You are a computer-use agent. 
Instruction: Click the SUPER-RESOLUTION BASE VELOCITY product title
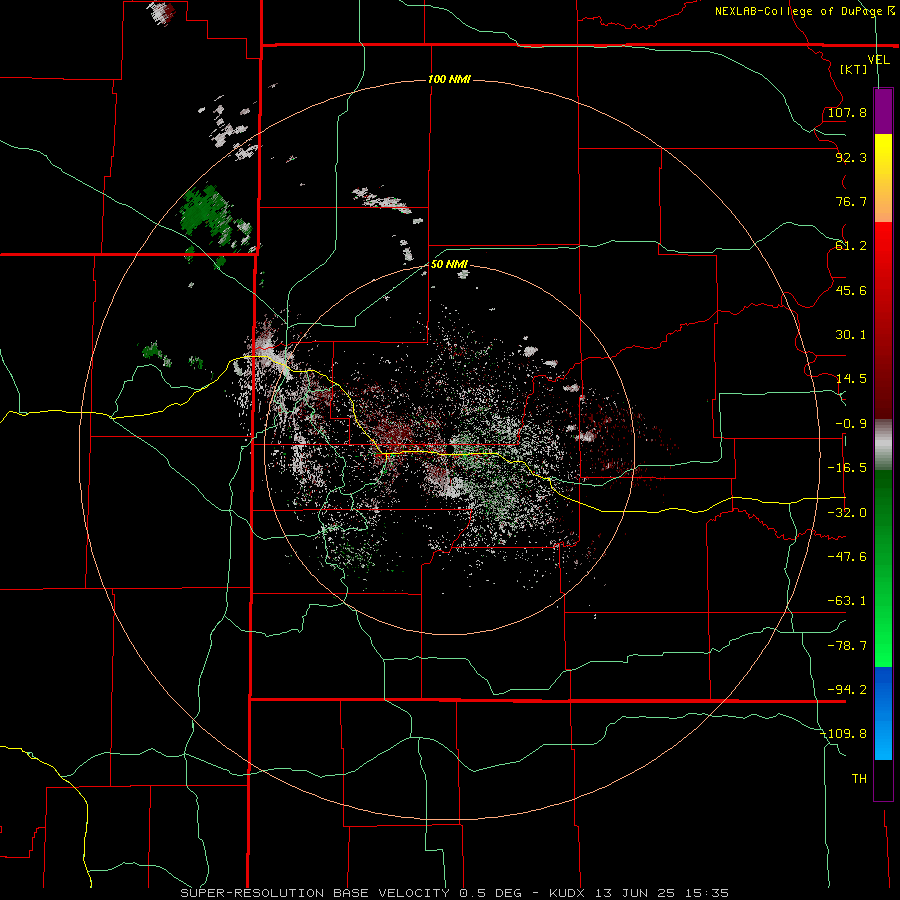coord(316,893)
